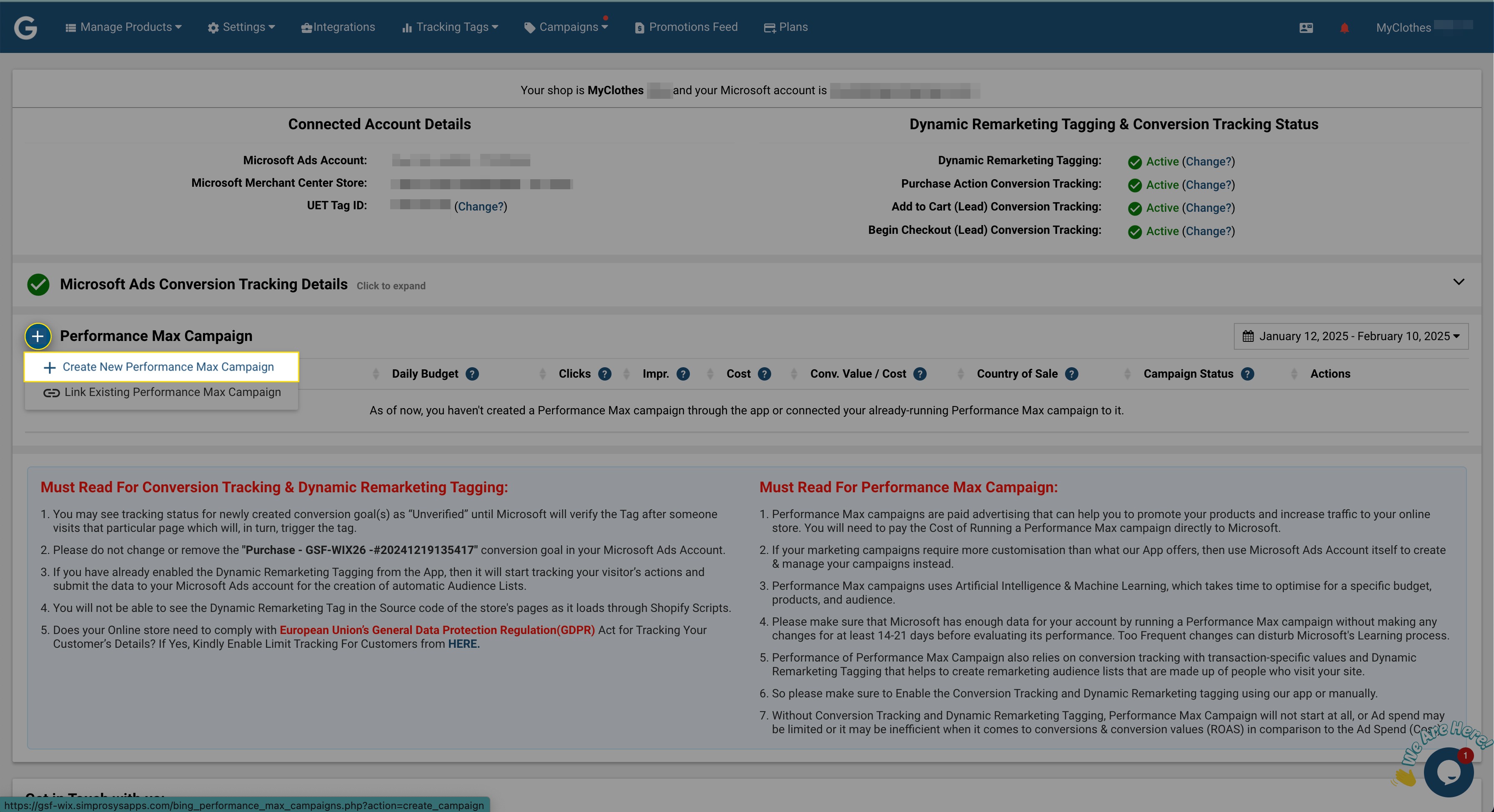Click help icon next to Country of Sale
The height and width of the screenshot is (812, 1494).
1072,374
